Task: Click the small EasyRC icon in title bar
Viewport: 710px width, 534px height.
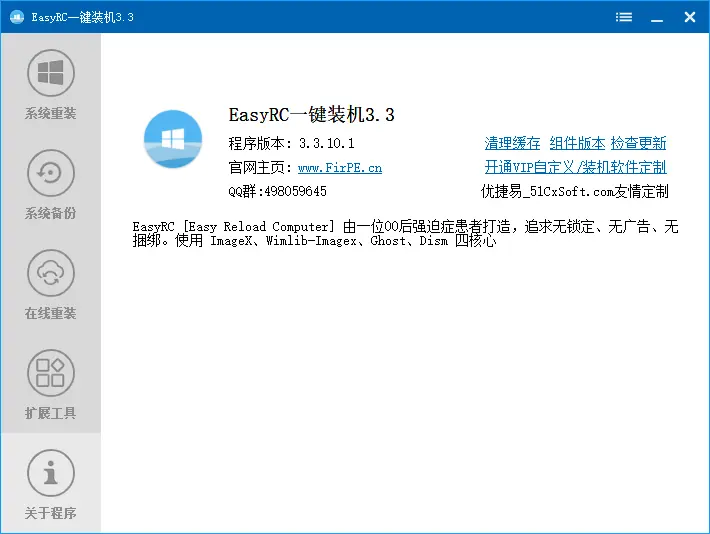Action: [x=16, y=17]
